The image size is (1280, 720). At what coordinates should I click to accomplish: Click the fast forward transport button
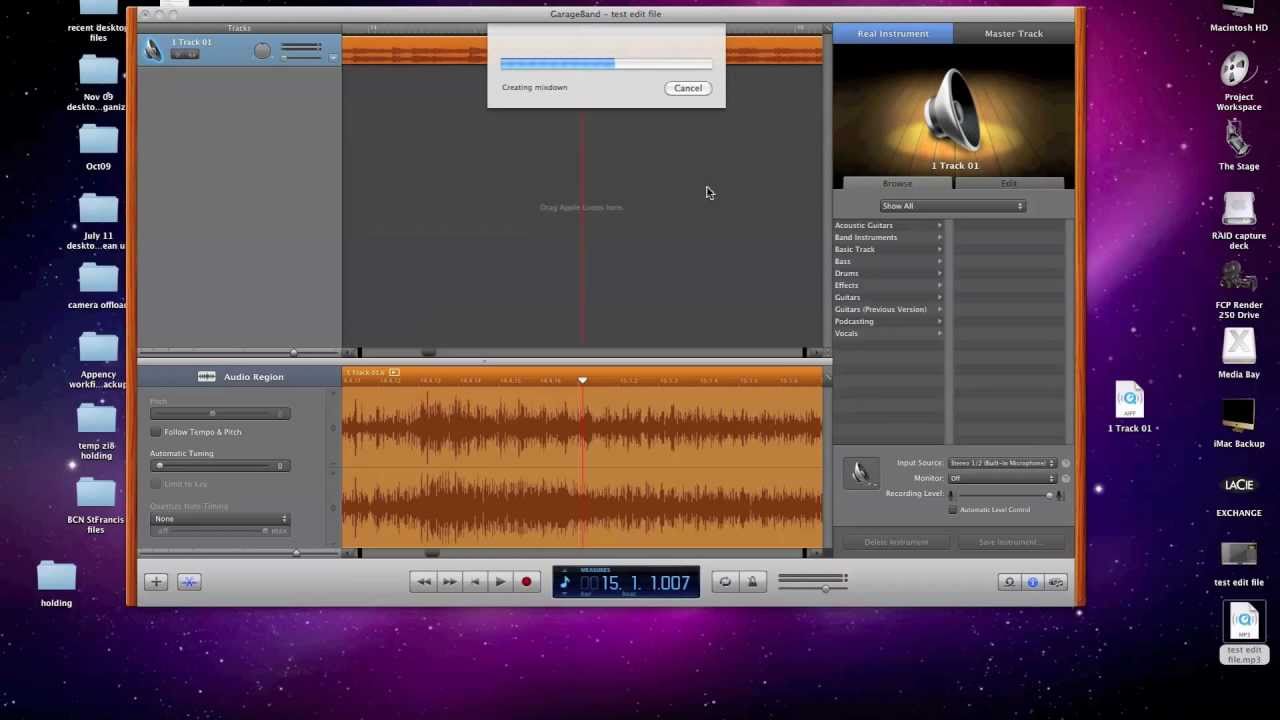point(449,582)
